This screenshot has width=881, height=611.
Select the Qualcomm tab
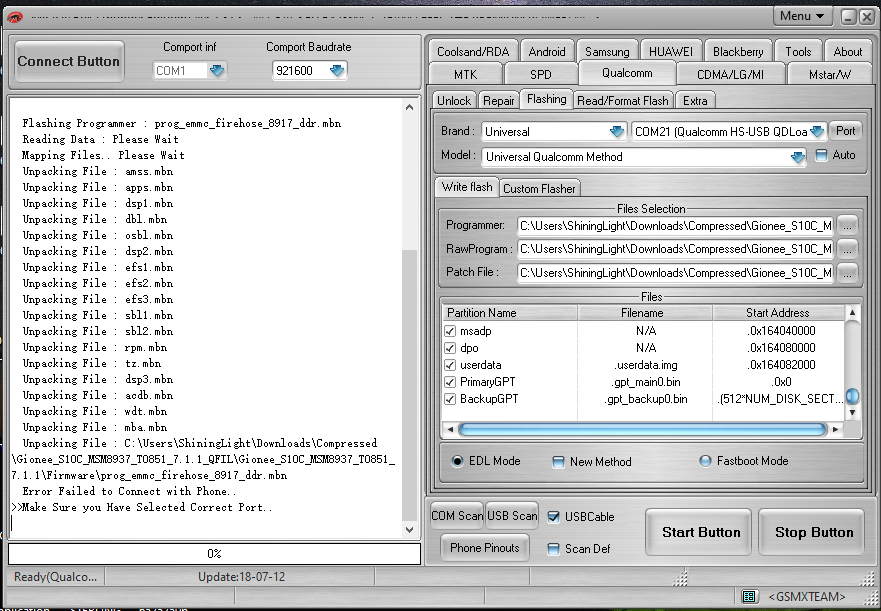tap(627, 73)
